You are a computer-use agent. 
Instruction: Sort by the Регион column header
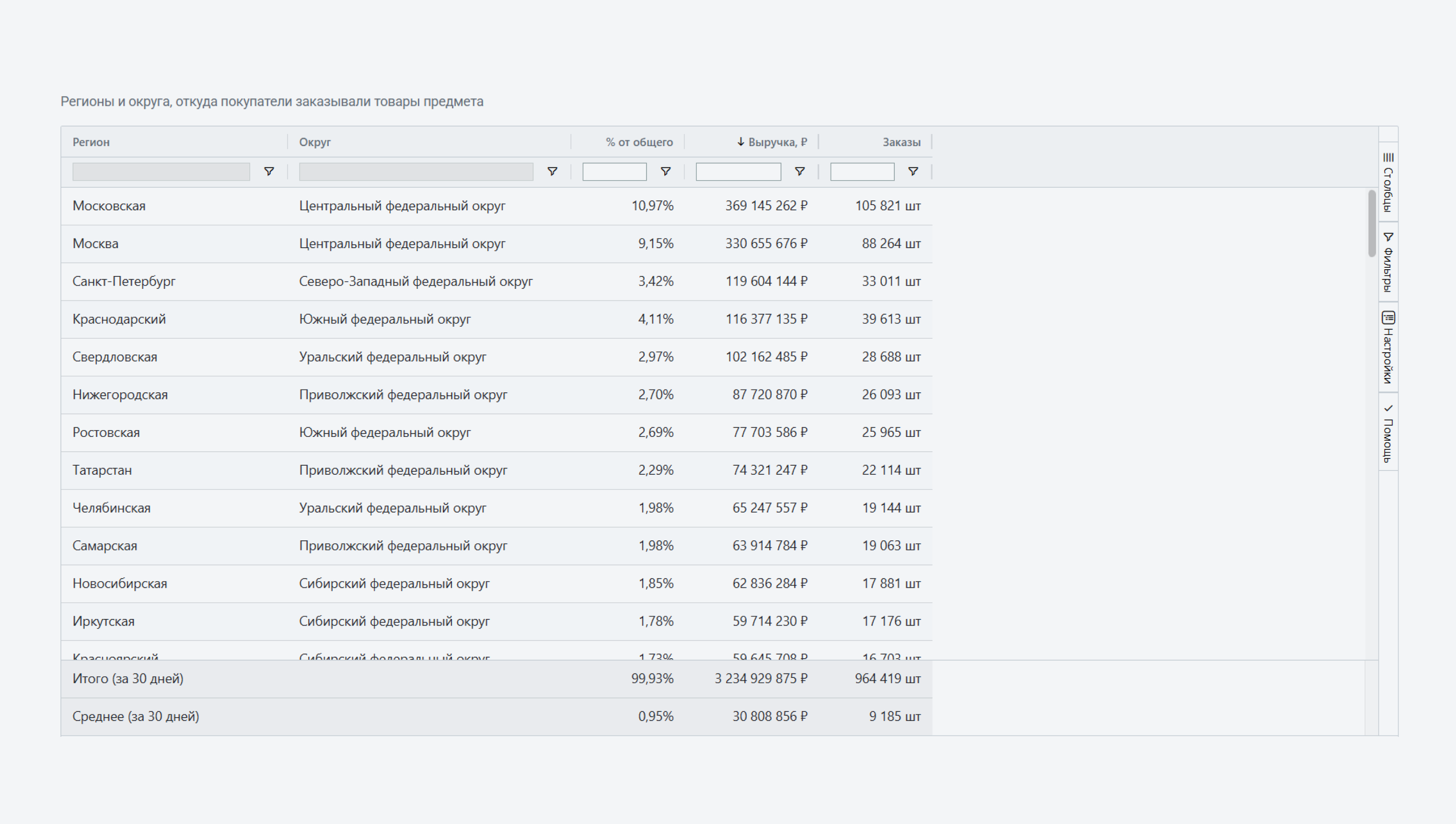coord(91,142)
